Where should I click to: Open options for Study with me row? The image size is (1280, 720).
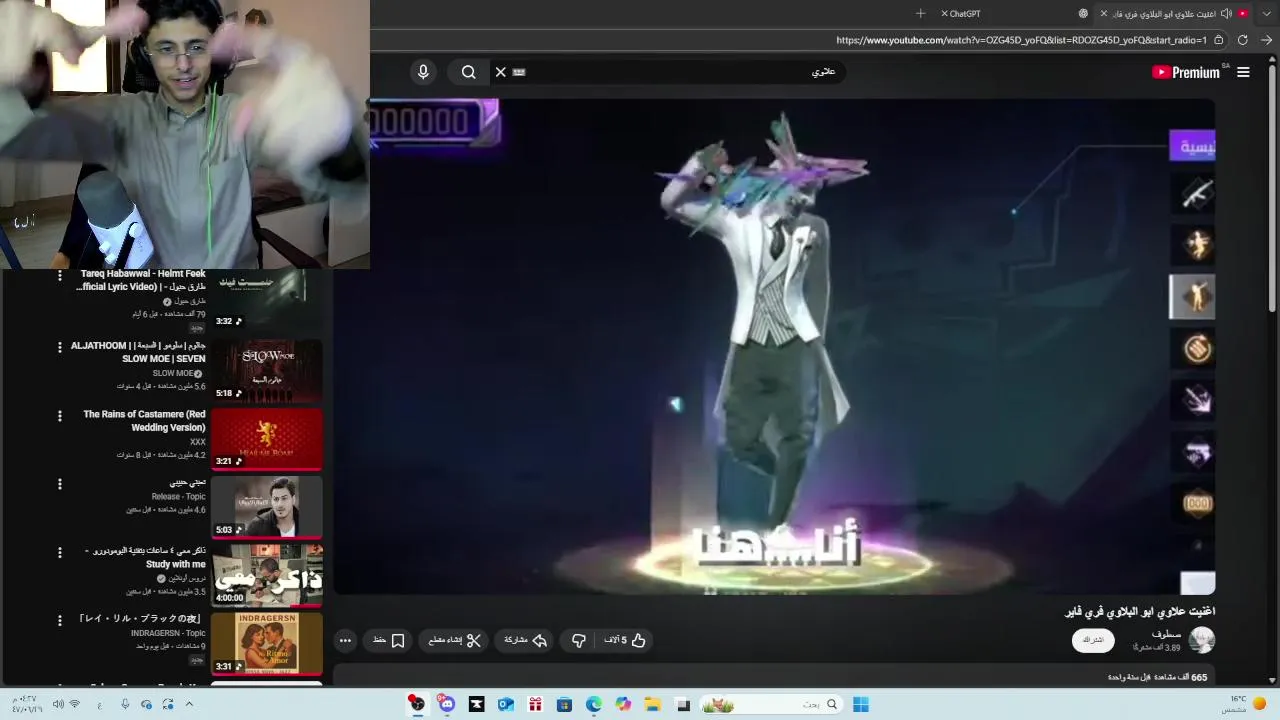[x=60, y=552]
